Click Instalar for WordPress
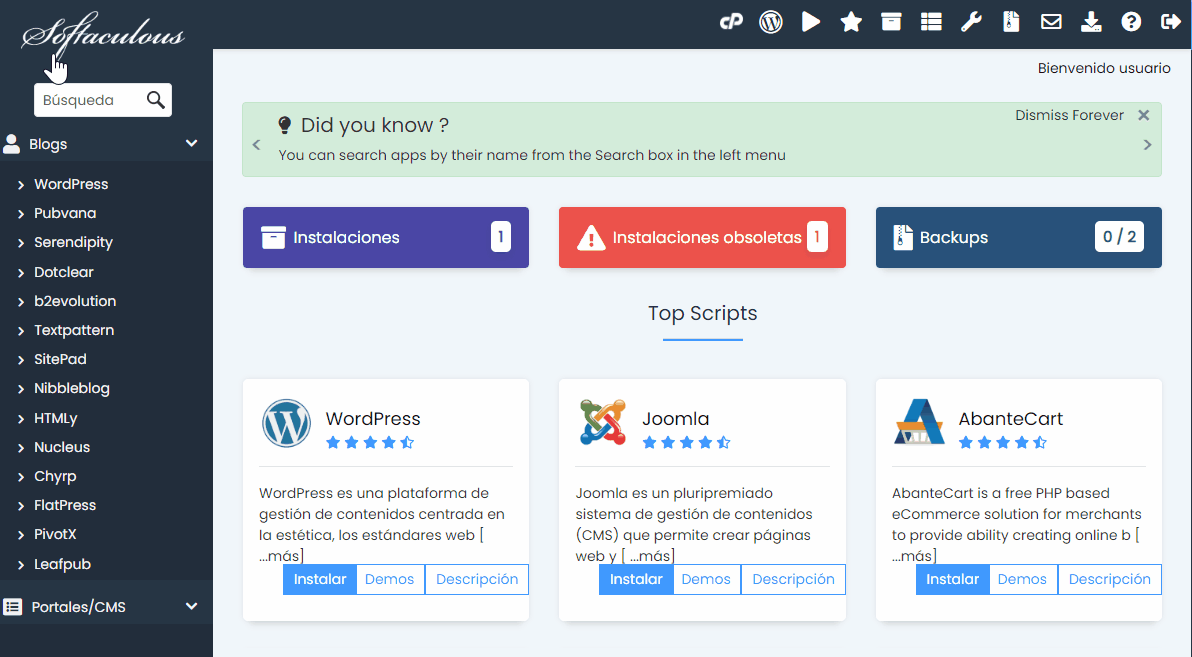This screenshot has height=657, width=1192. click(x=319, y=579)
